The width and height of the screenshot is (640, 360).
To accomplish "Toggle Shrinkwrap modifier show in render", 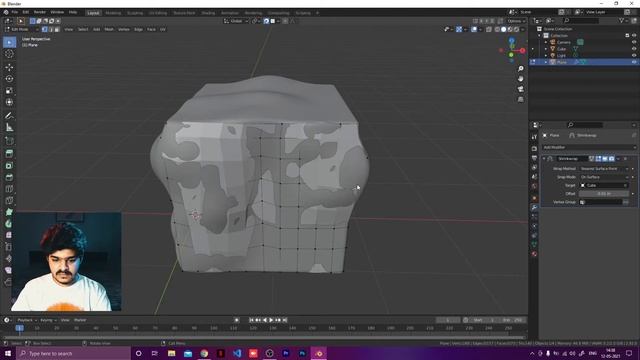I will (611, 158).
